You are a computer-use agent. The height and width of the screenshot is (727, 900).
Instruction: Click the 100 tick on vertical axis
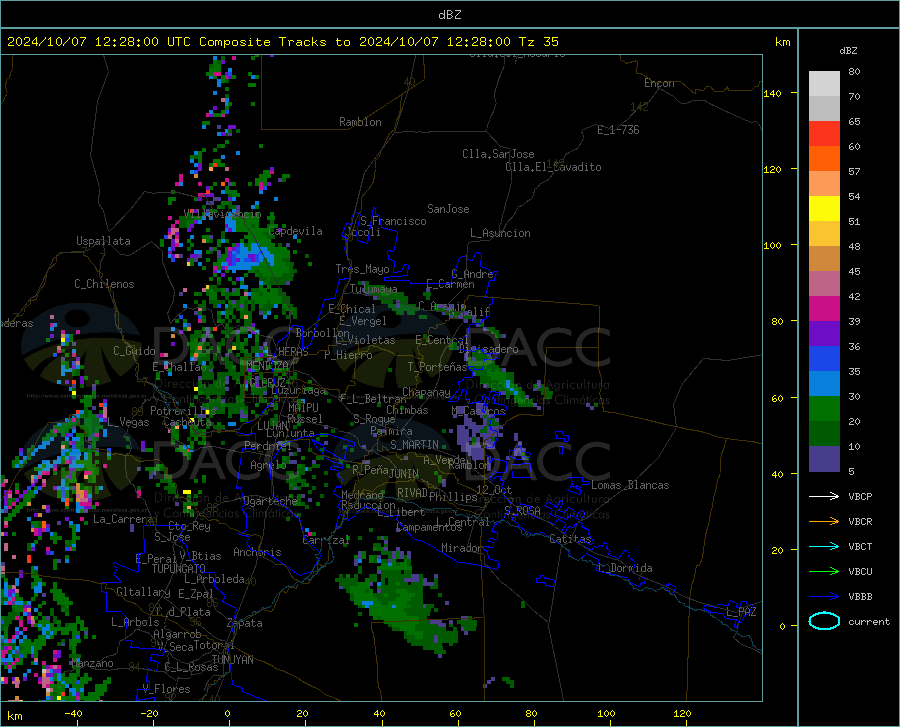pos(773,246)
